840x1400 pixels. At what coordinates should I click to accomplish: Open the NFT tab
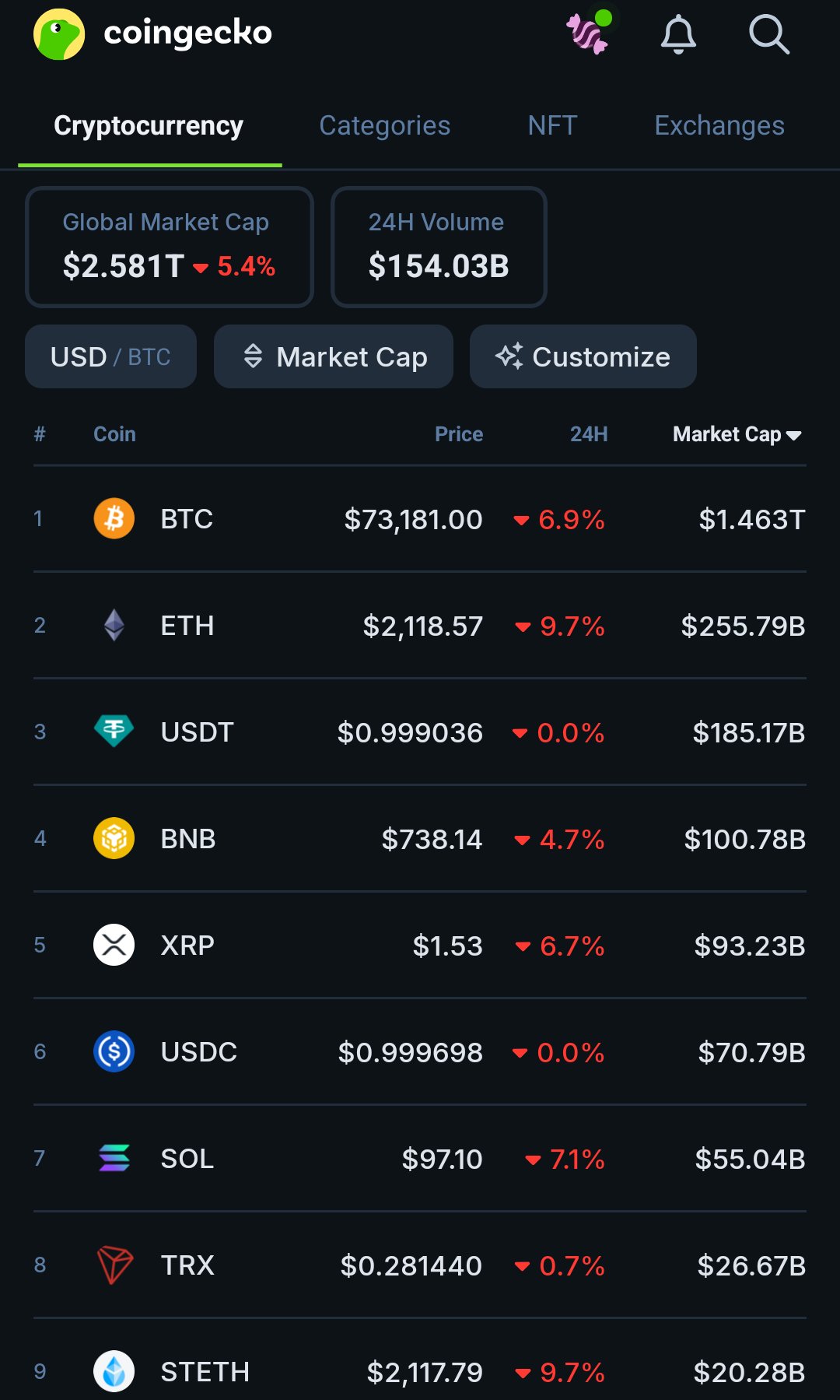pos(552,126)
